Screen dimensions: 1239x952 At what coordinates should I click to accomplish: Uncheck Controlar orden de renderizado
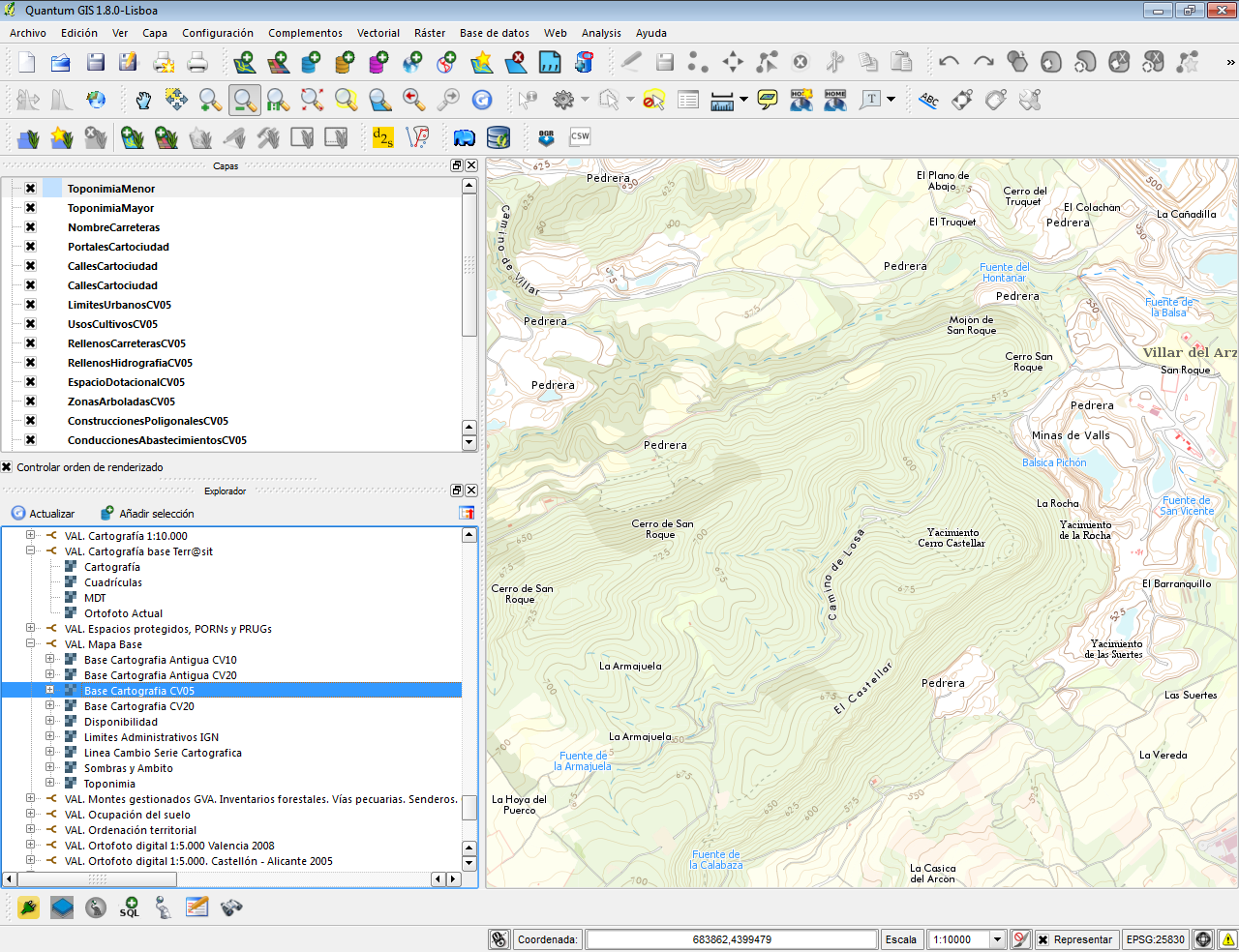click(x=7, y=466)
